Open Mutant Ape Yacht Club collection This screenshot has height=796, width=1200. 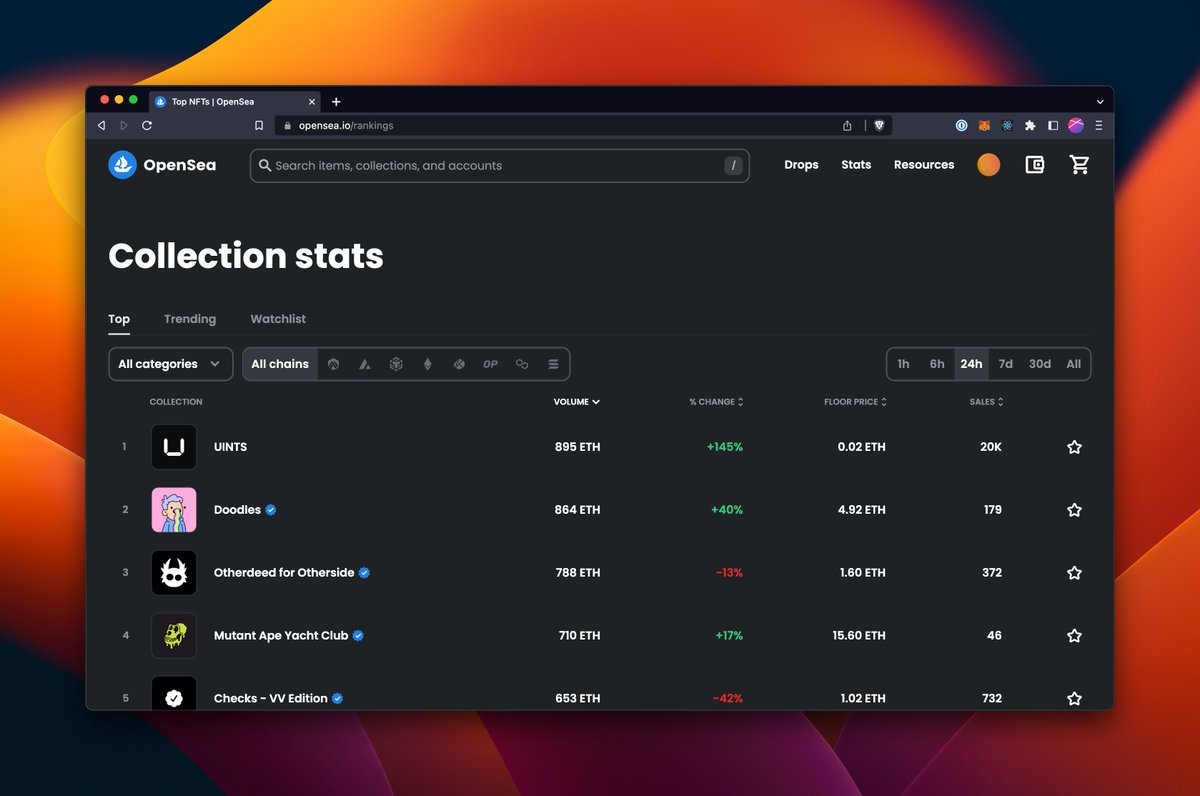coord(281,636)
